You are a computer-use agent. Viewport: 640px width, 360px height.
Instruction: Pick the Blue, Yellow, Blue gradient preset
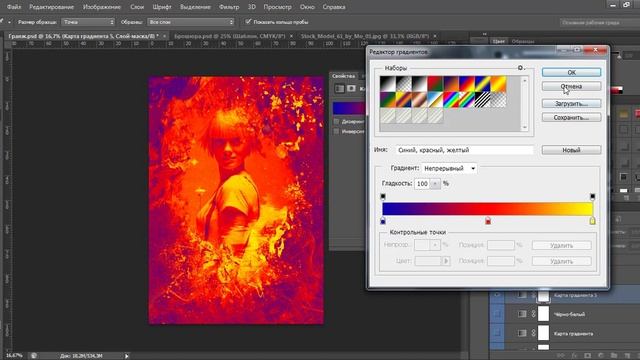coord(483,84)
